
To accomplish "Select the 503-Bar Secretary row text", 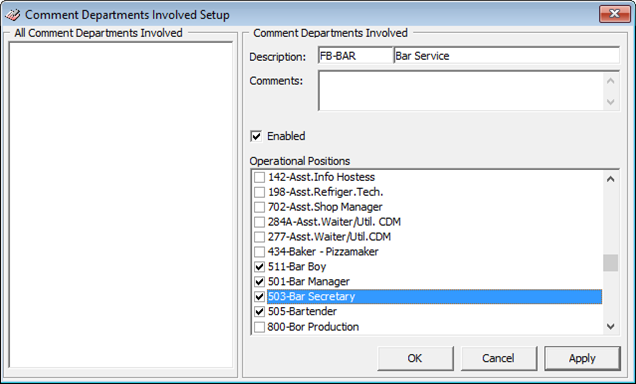I will pos(434,296).
